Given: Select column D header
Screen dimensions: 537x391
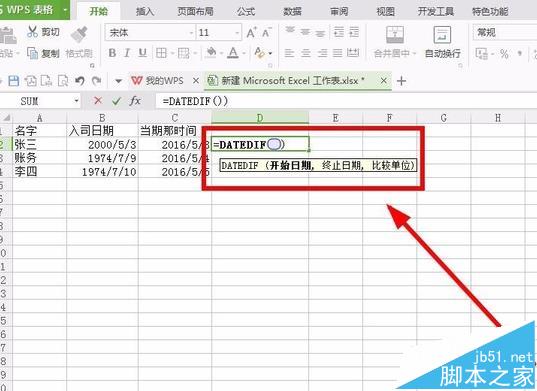Looking at the screenshot, I should (260, 118).
